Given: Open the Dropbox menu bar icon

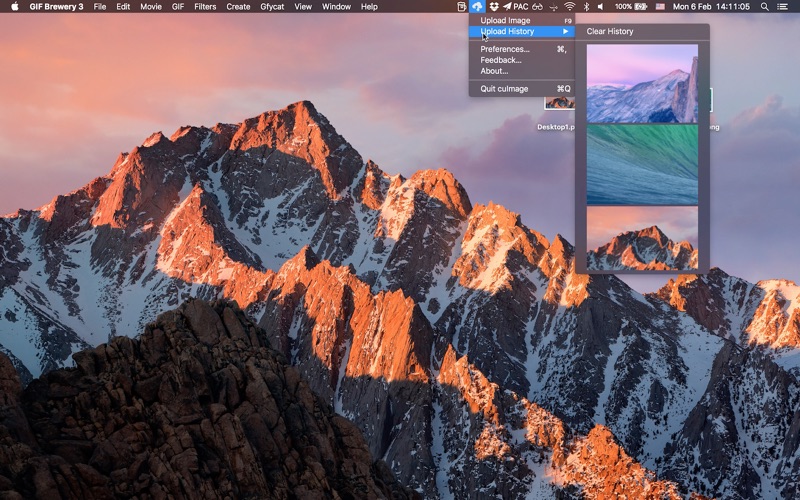Looking at the screenshot, I should click(493, 7).
